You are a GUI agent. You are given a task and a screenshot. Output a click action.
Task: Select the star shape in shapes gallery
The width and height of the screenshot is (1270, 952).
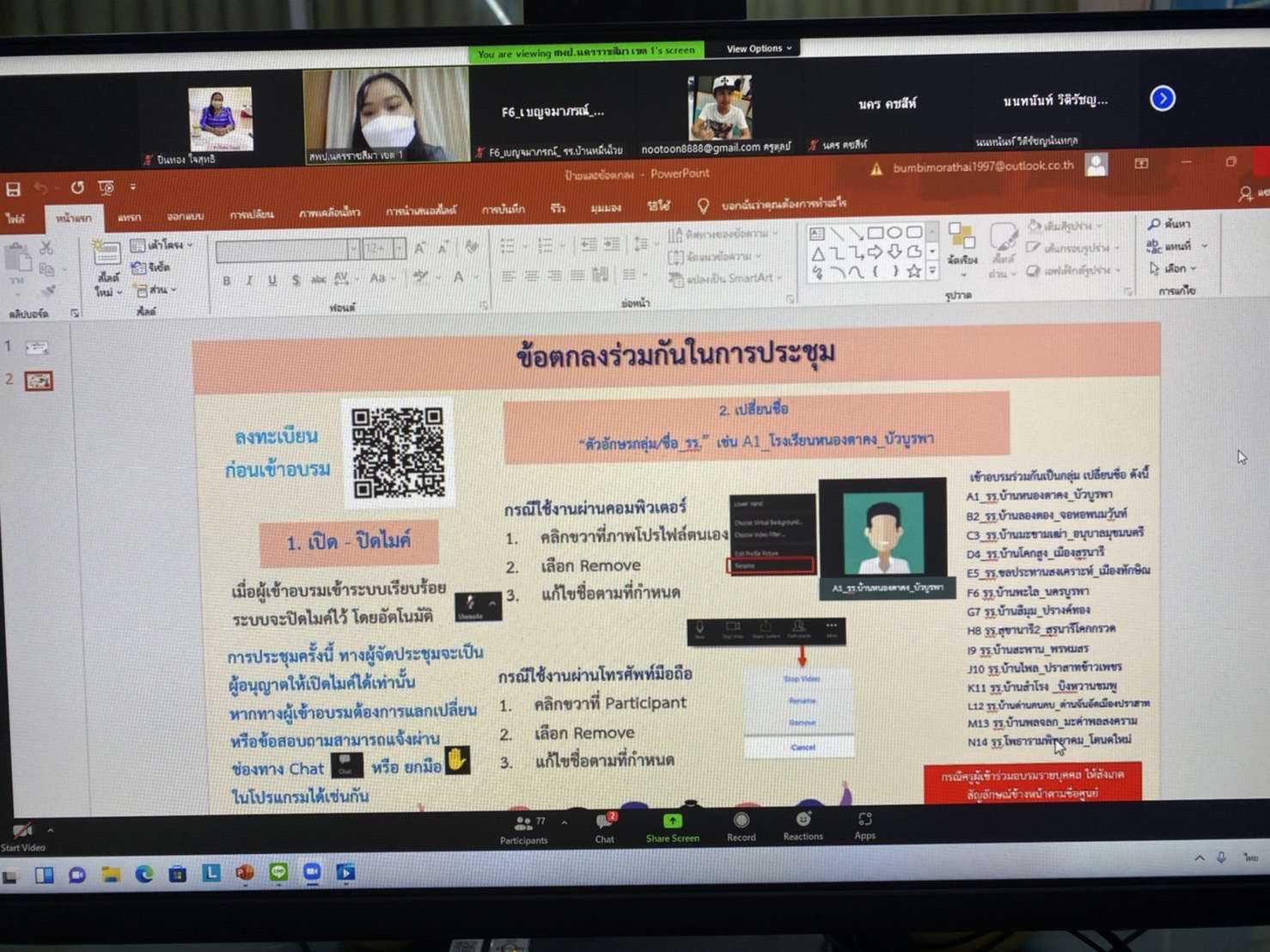click(x=914, y=272)
